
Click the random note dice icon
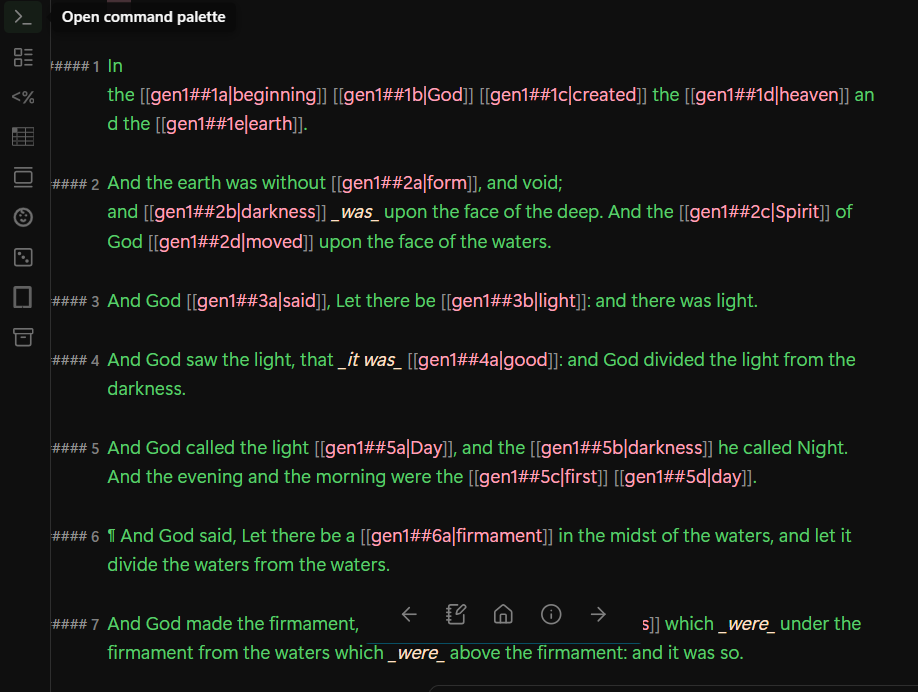[22, 257]
